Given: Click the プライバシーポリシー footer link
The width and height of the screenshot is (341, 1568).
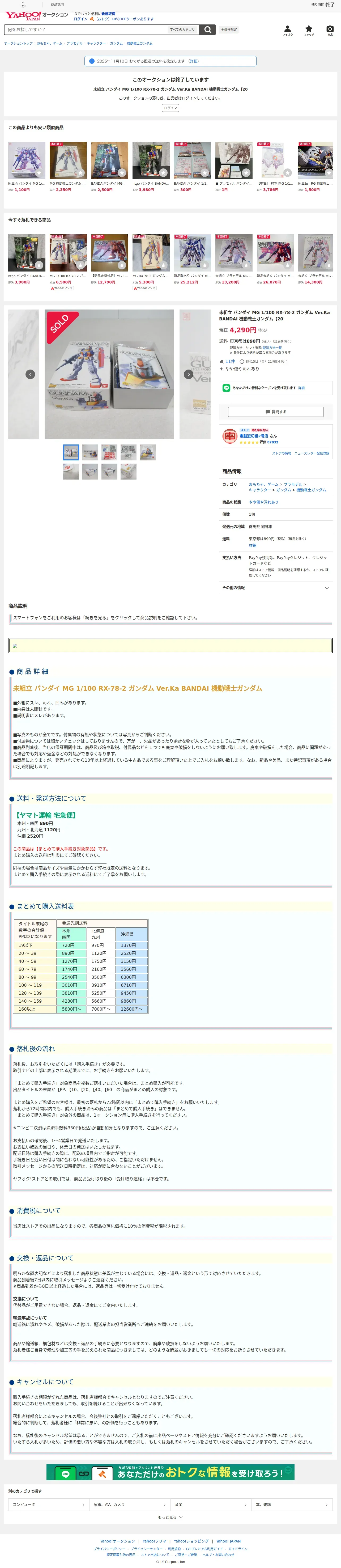Looking at the screenshot, I should [x=110, y=1549].
